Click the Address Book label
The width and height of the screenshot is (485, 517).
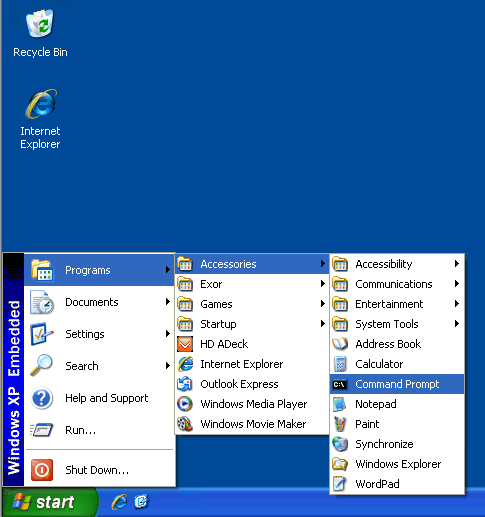[388, 344]
